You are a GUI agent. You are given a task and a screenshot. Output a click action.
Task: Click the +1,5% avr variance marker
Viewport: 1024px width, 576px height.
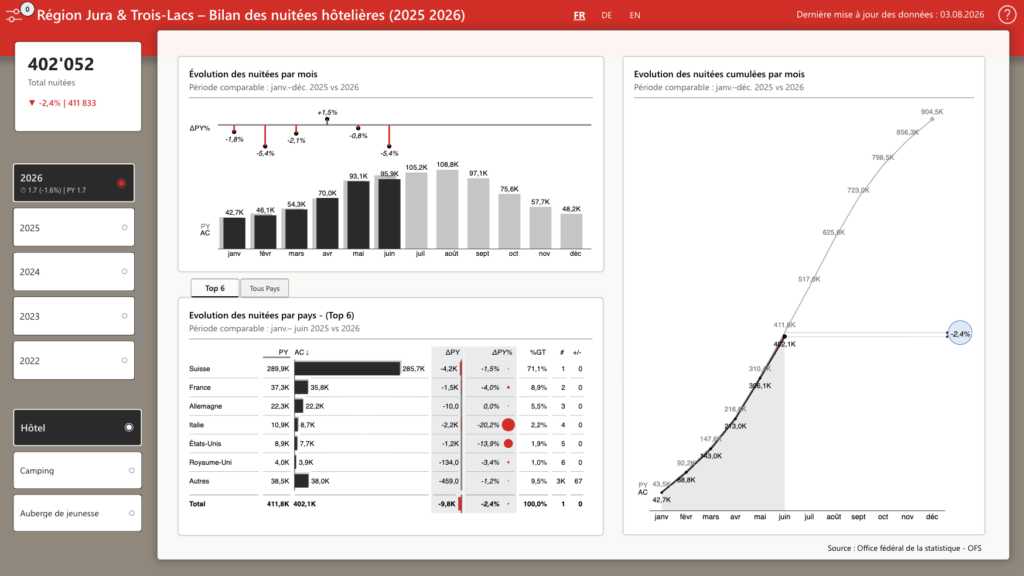(x=327, y=120)
